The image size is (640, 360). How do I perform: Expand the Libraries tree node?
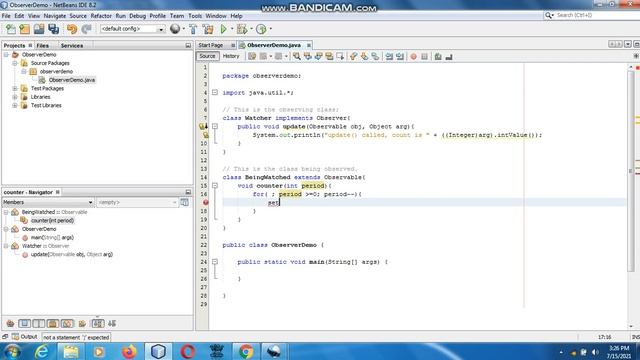[x=15, y=97]
